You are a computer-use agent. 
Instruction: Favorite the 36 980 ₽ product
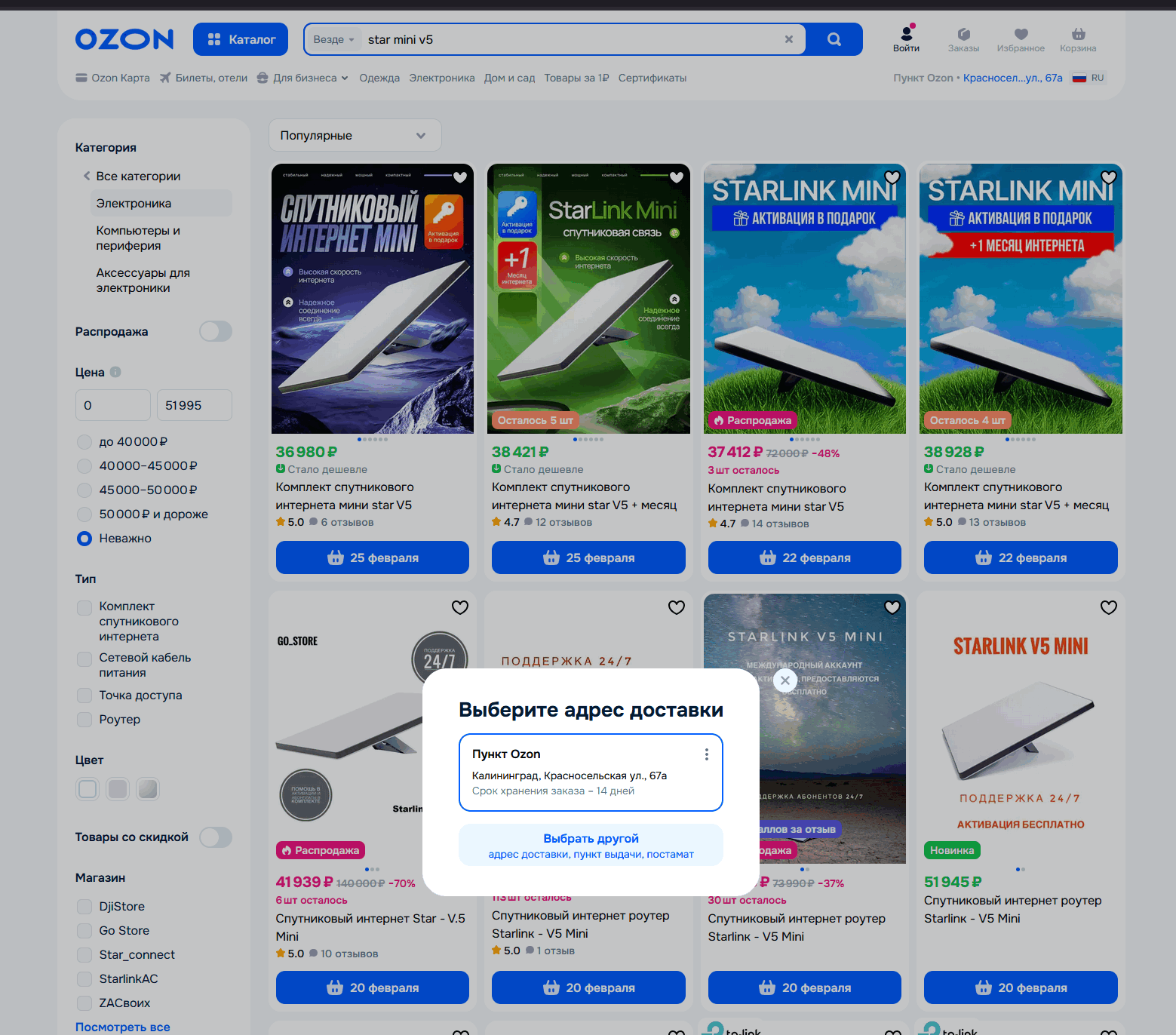click(x=459, y=177)
